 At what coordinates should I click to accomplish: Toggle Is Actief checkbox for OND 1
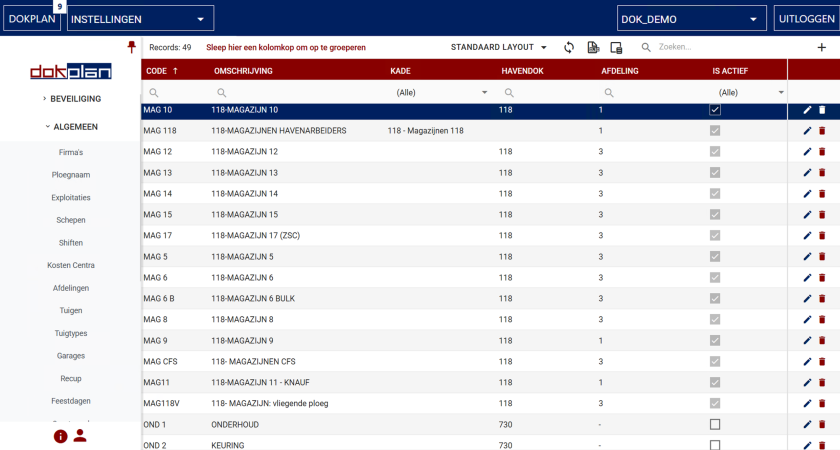click(x=714, y=425)
